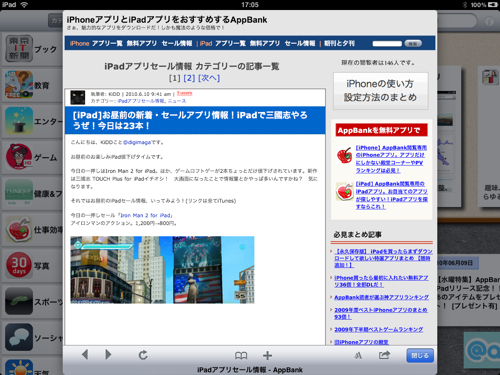Open the @digimaga profile link
Viewport: 500px width, 375px height.
(137, 142)
